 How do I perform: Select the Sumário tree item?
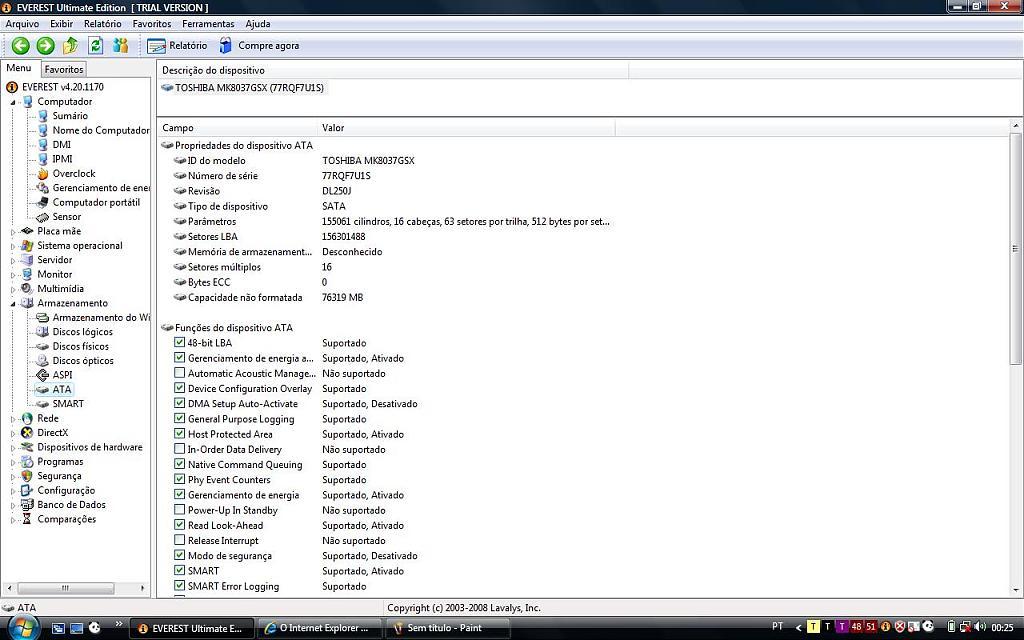click(x=70, y=116)
